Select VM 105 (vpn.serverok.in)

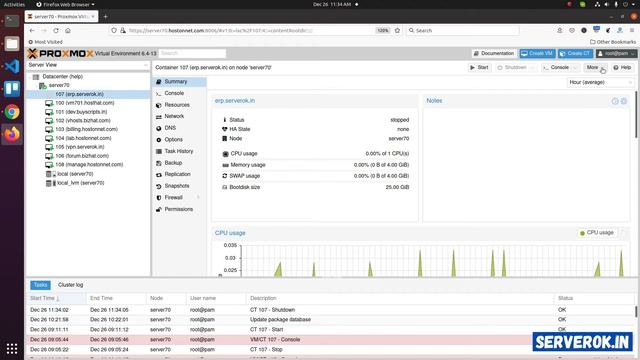pyautogui.click(x=88, y=147)
